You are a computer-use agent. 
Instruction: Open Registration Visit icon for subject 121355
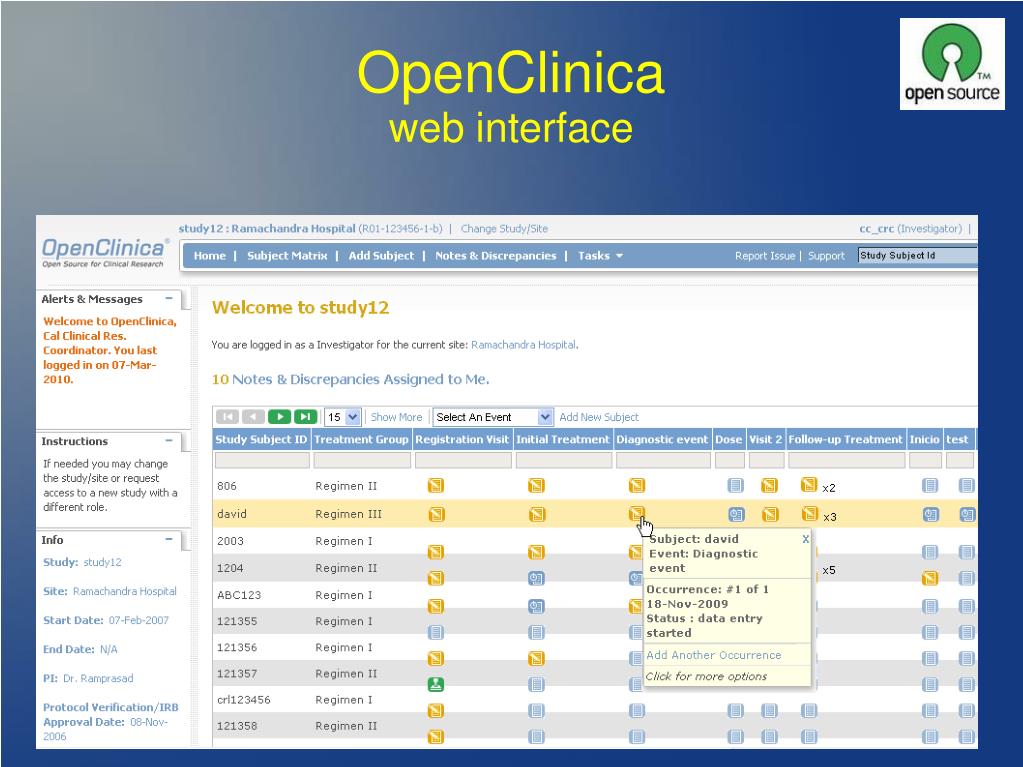point(436,632)
